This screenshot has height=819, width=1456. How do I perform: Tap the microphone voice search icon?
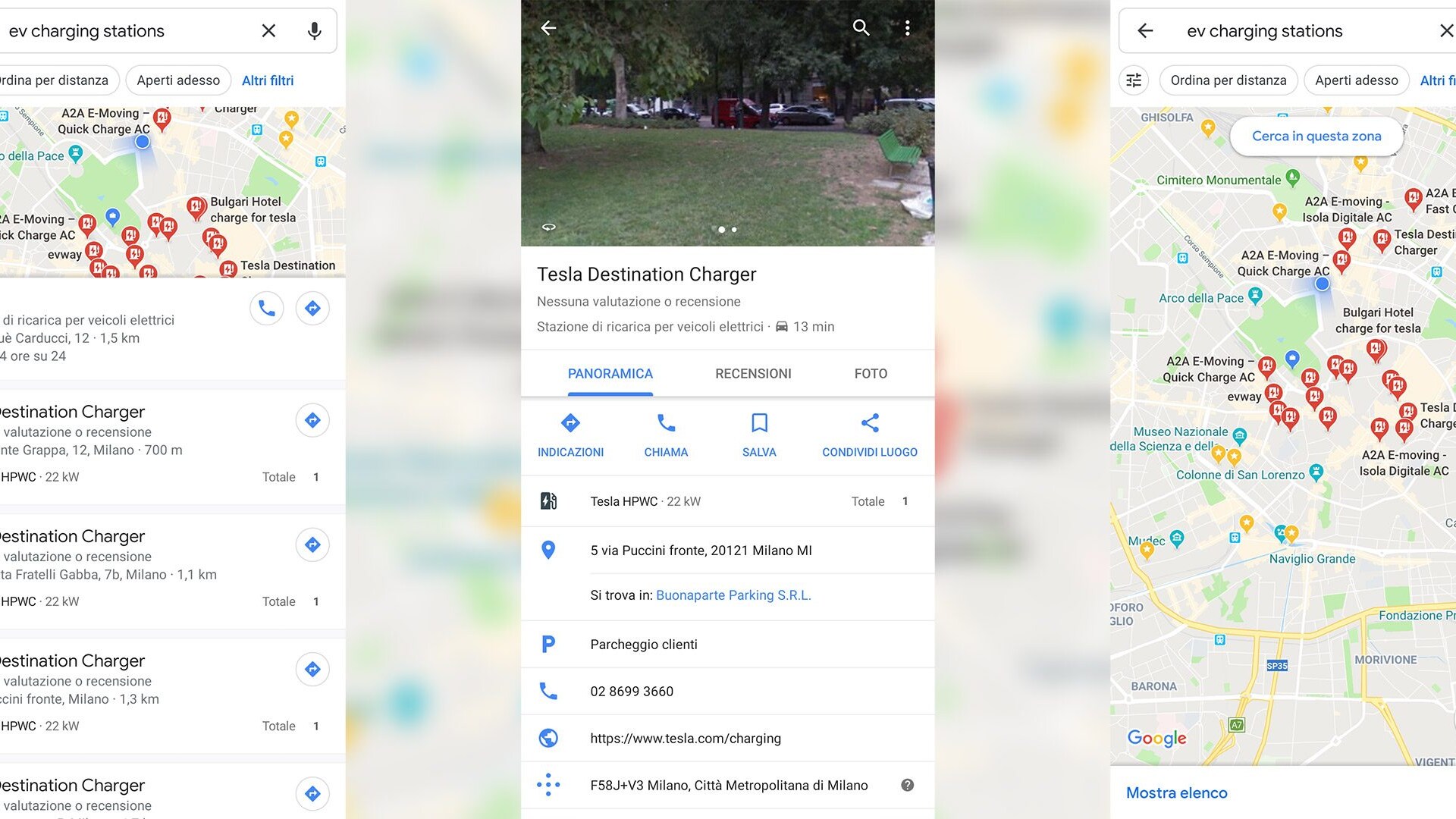(x=314, y=31)
